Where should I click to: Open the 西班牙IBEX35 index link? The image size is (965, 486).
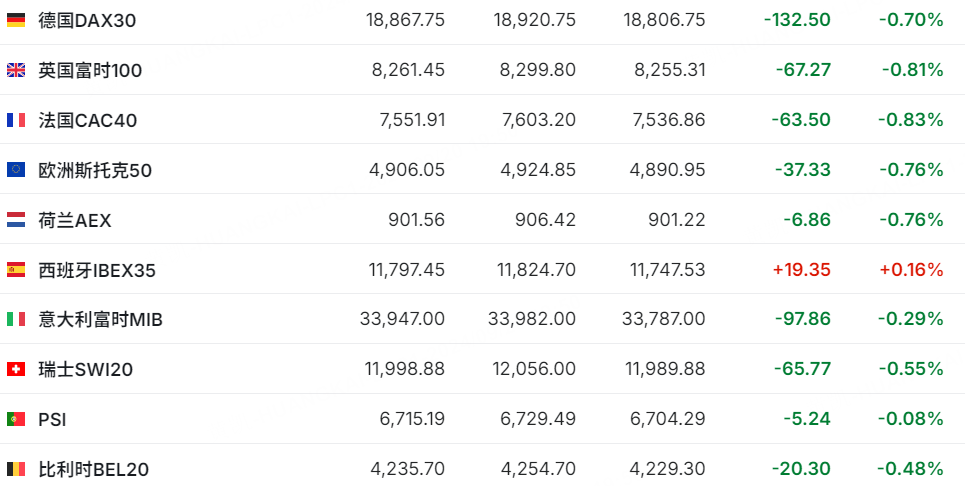(97, 270)
